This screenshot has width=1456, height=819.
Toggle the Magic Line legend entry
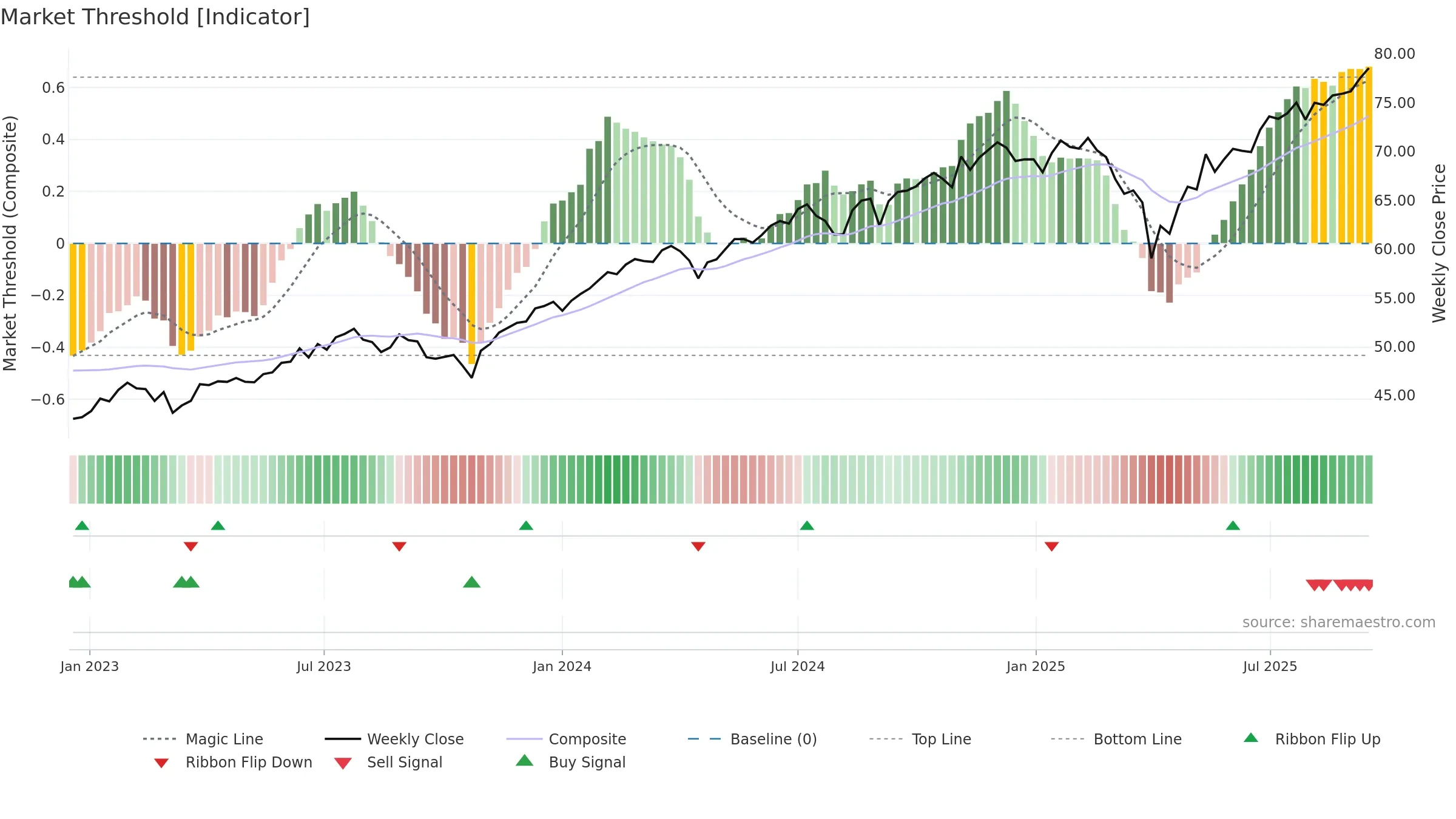(203, 739)
